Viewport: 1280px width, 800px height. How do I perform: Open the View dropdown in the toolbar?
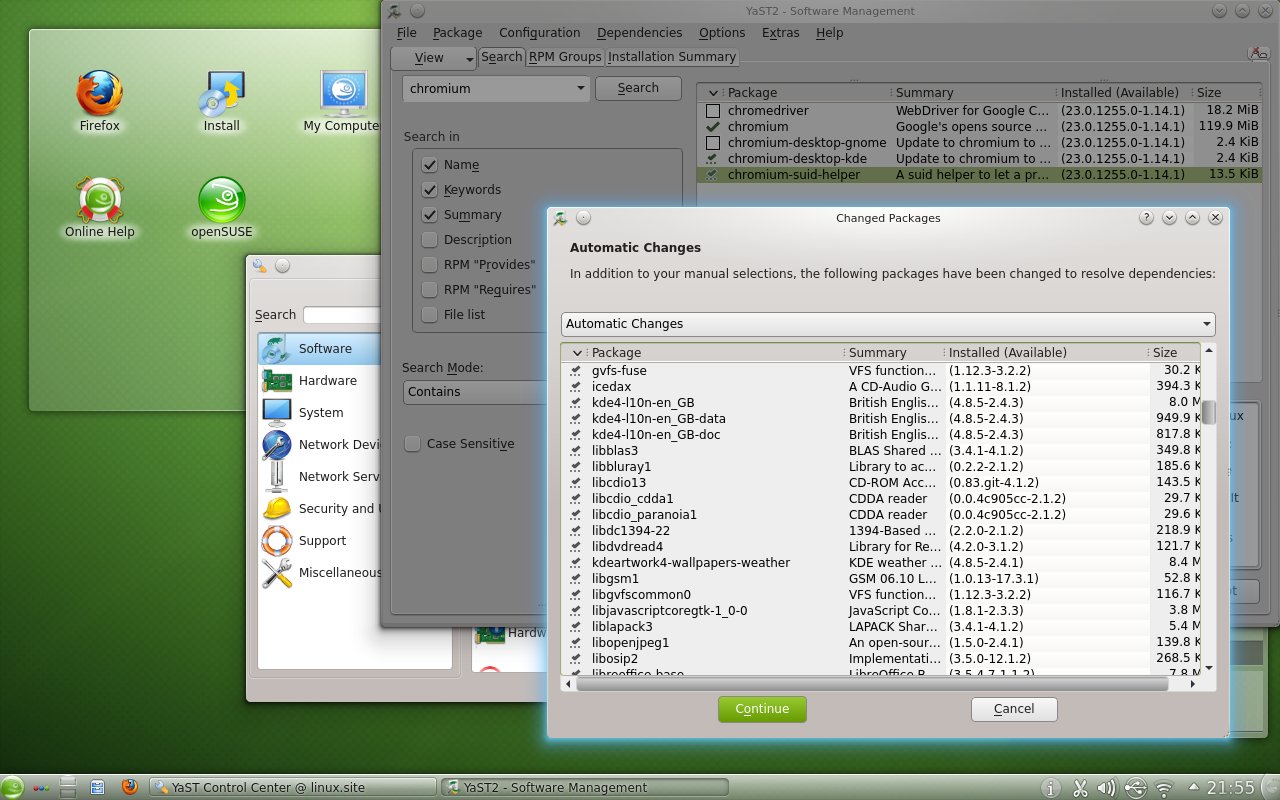pyautogui.click(x=433, y=58)
